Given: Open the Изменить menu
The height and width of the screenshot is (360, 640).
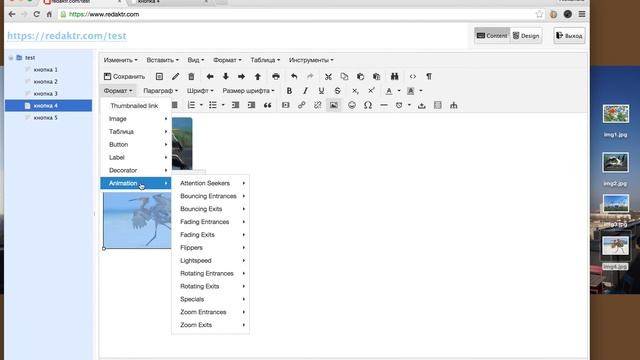Looking at the screenshot, I should point(120,60).
